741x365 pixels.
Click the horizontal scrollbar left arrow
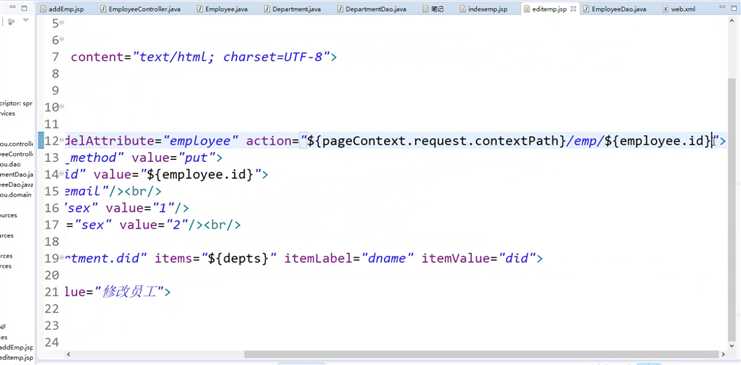[69, 354]
